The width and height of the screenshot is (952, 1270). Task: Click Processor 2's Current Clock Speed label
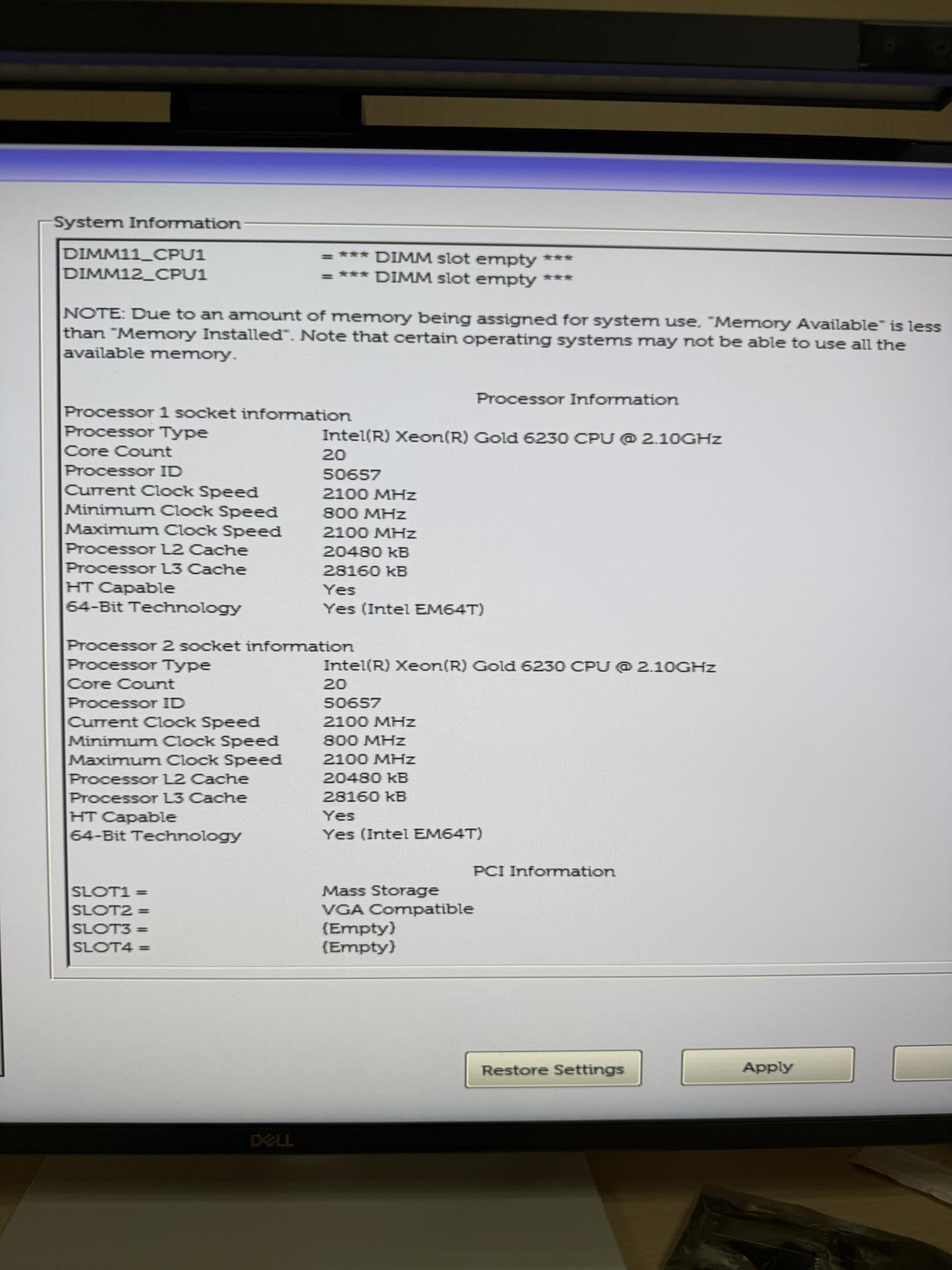[x=164, y=722]
